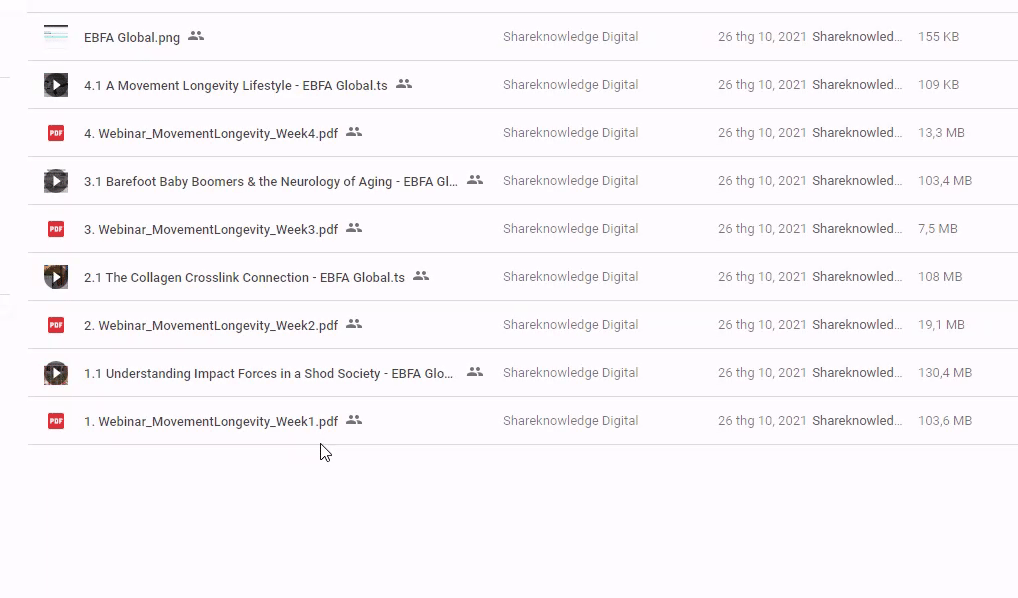Click video thumbnail for Understanding Impact Forces
Viewport: 1018px width, 598px height.
coord(56,373)
